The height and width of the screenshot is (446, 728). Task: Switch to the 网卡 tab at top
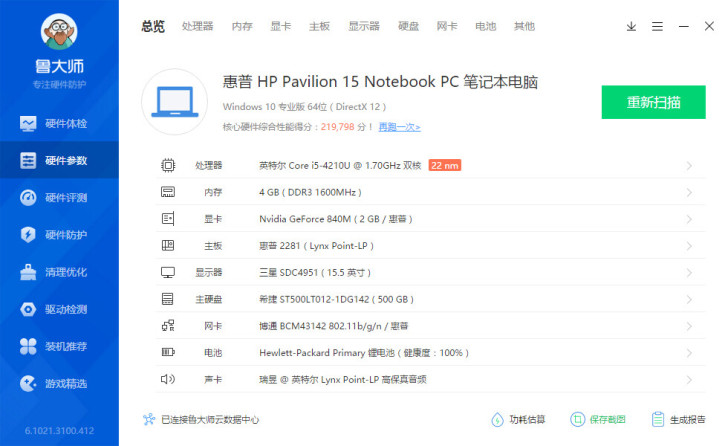447,26
